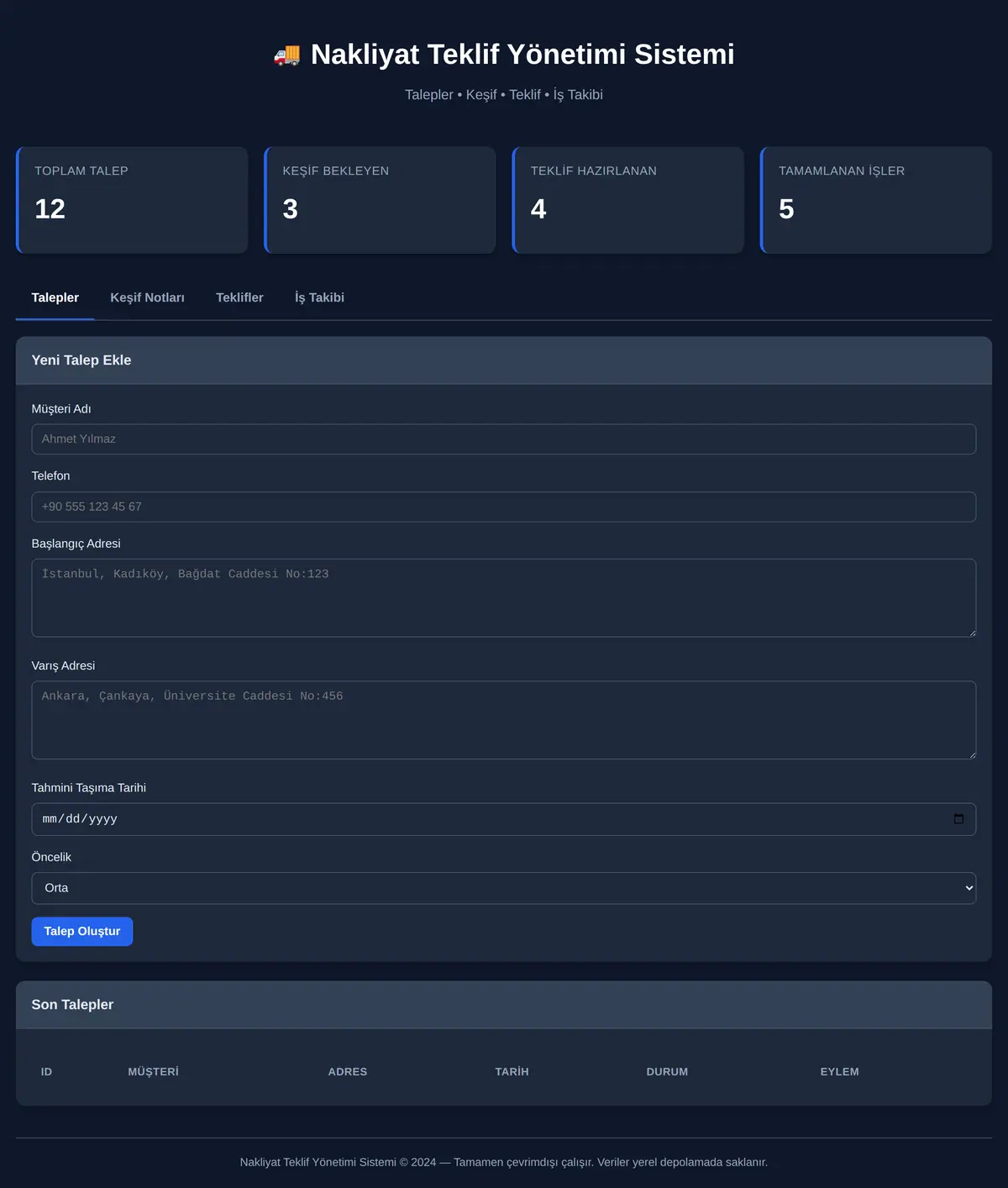Click the Teklif Hazırlanan stat card
1008x1188 pixels.
pyautogui.click(x=628, y=200)
